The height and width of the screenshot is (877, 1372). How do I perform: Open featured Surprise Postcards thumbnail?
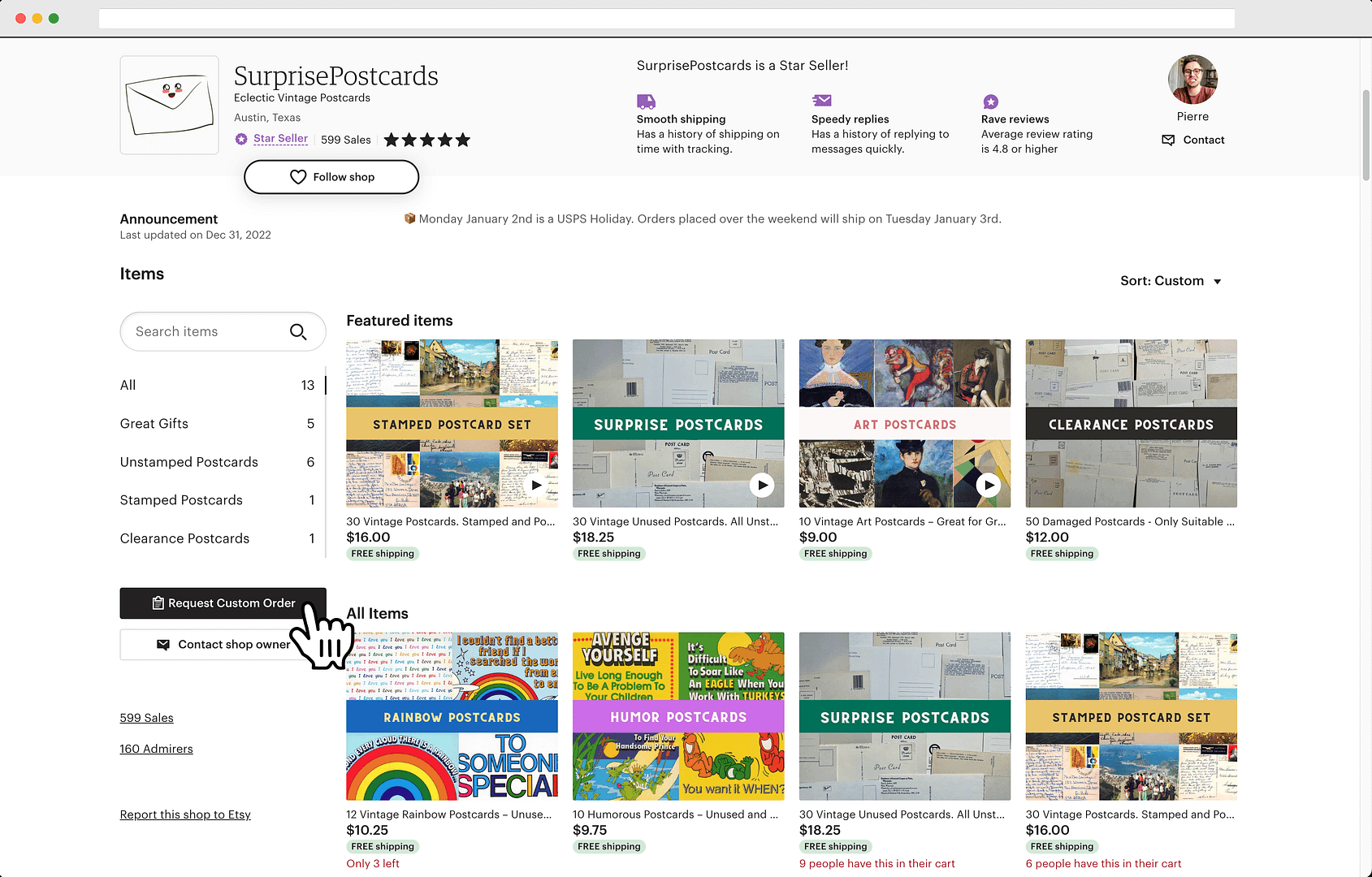(678, 424)
